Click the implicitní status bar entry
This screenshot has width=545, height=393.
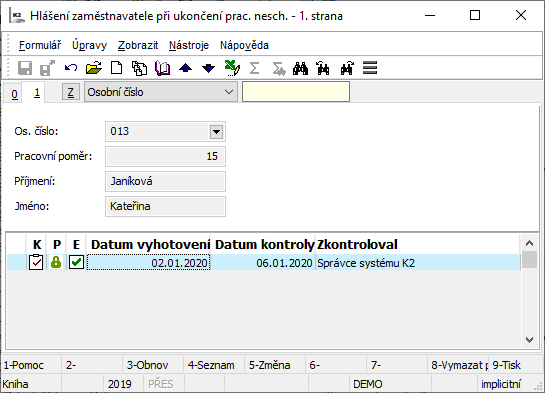click(501, 384)
